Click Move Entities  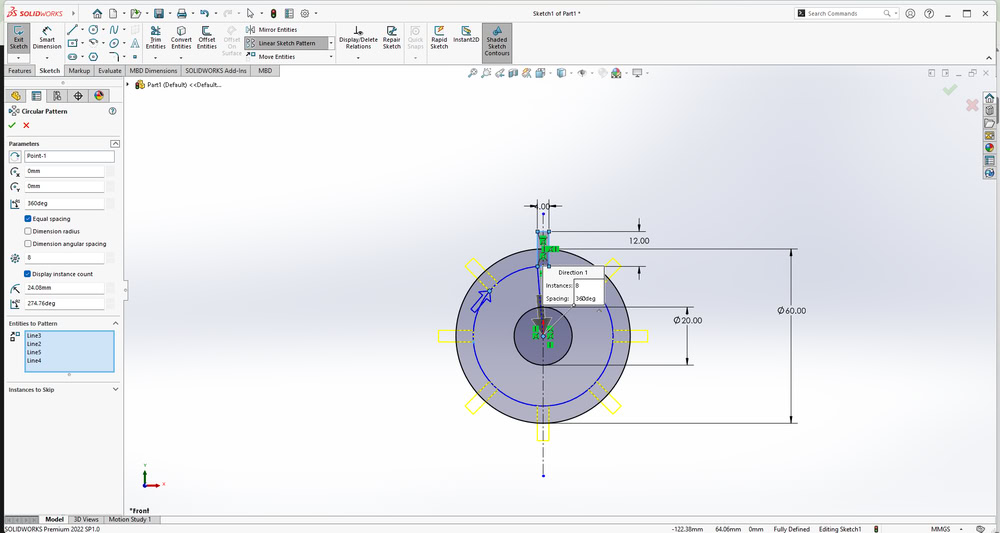click(x=270, y=57)
